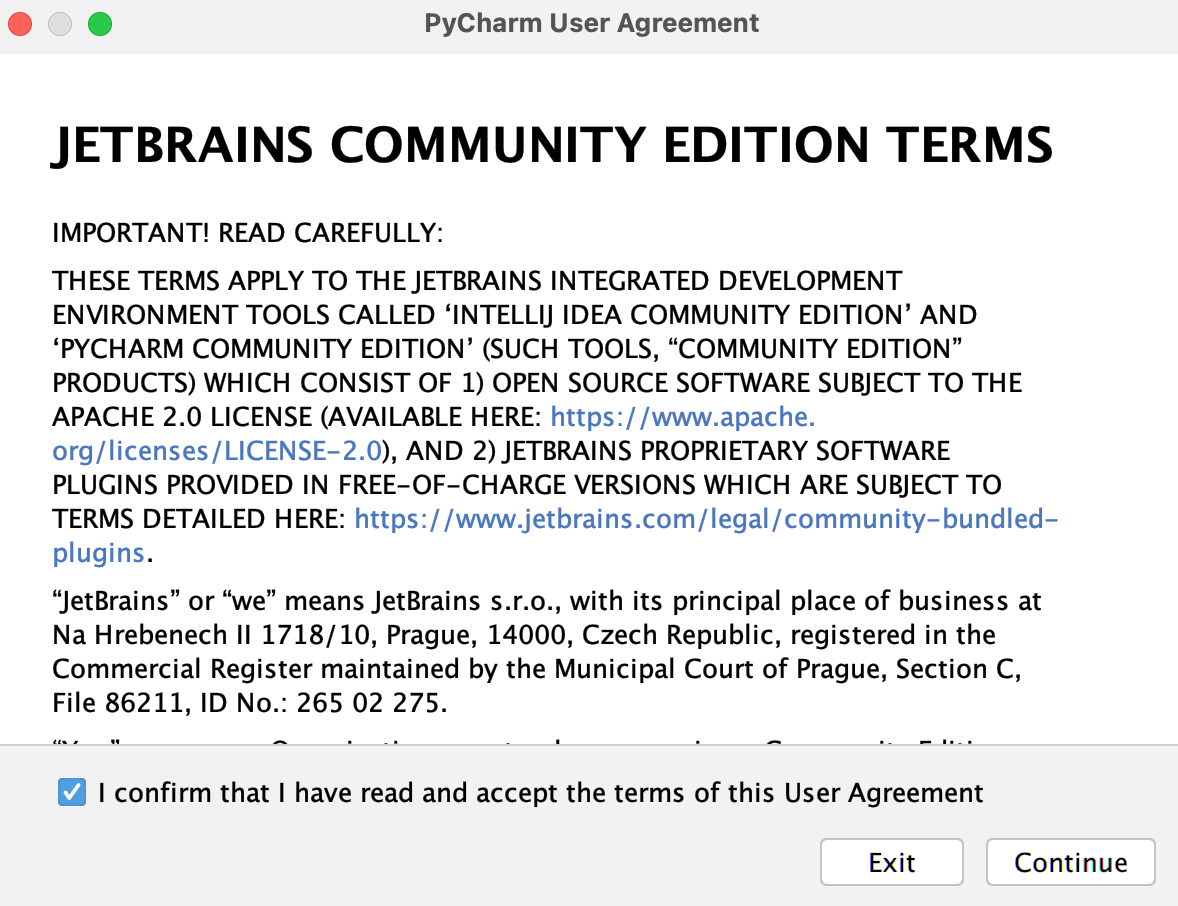Click the 'IMPORTANT! READ CAREFULLY:' line
1178x906 pixels.
pos(247,234)
